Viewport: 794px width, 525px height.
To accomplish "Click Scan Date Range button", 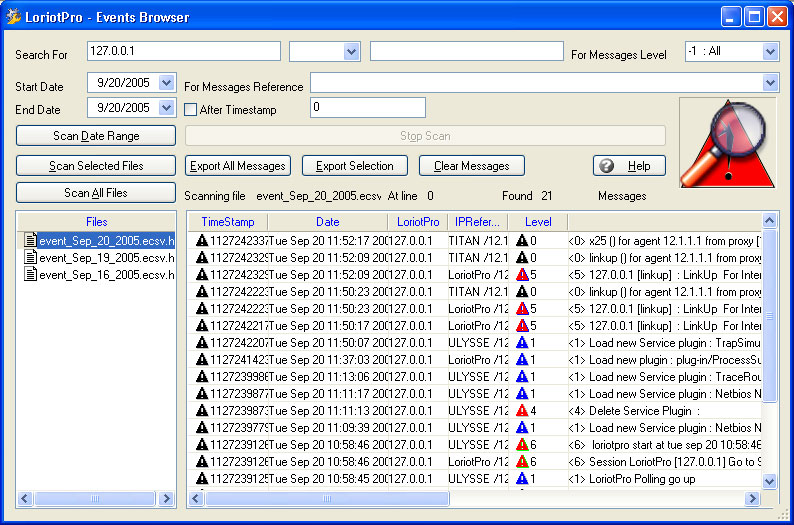I will click(x=96, y=136).
